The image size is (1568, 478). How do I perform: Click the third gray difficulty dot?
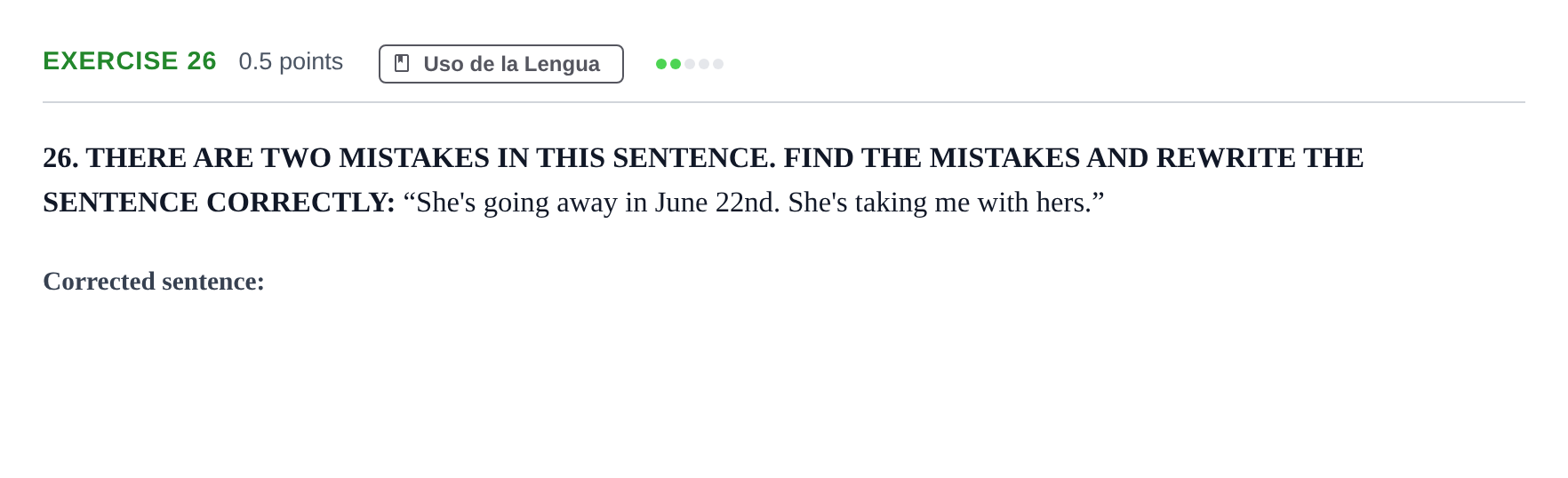click(x=690, y=64)
